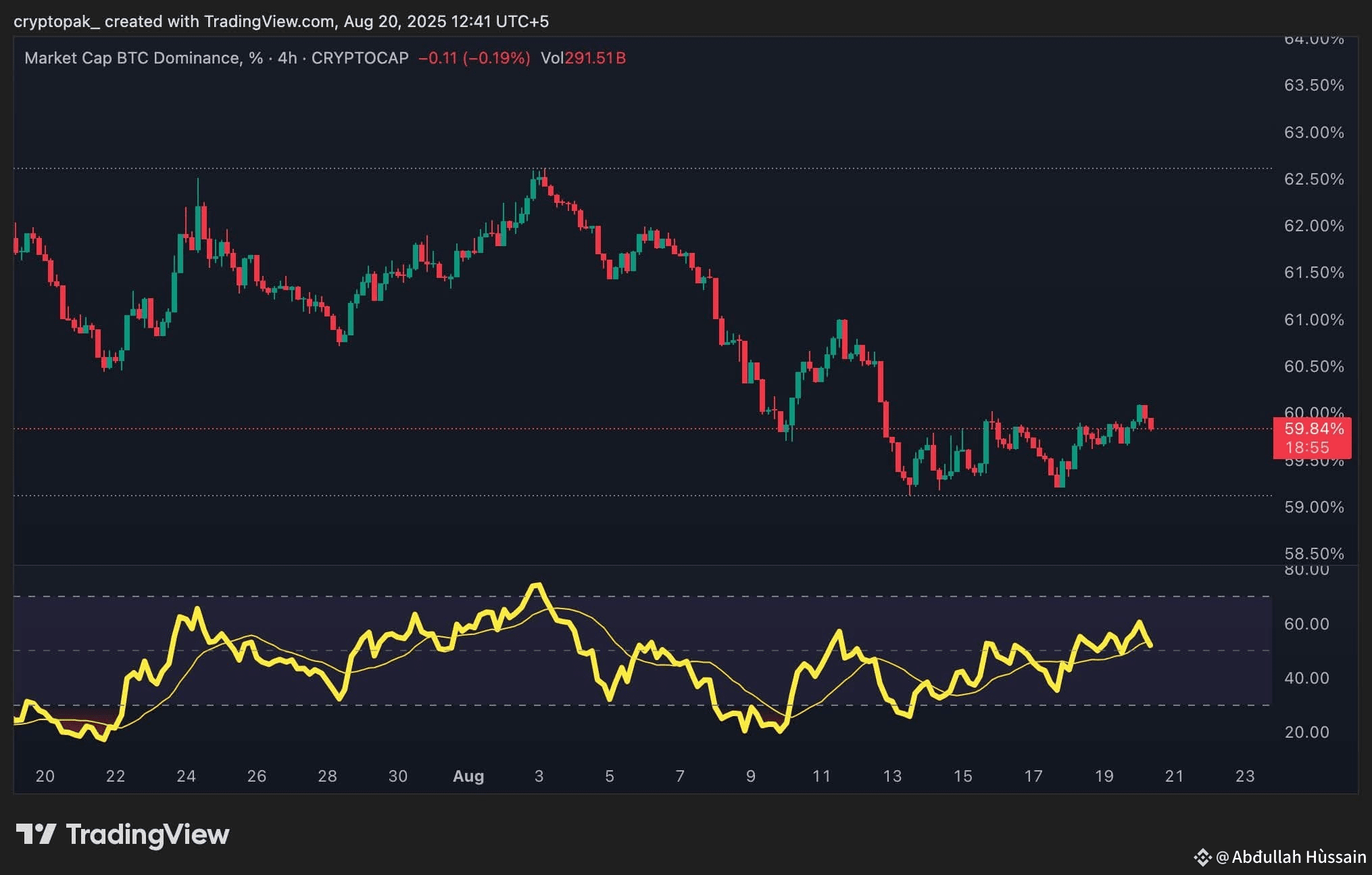Viewport: 1372px width, 875px height.
Task: Click the 60.00 RSI axis label
Action: (1306, 624)
